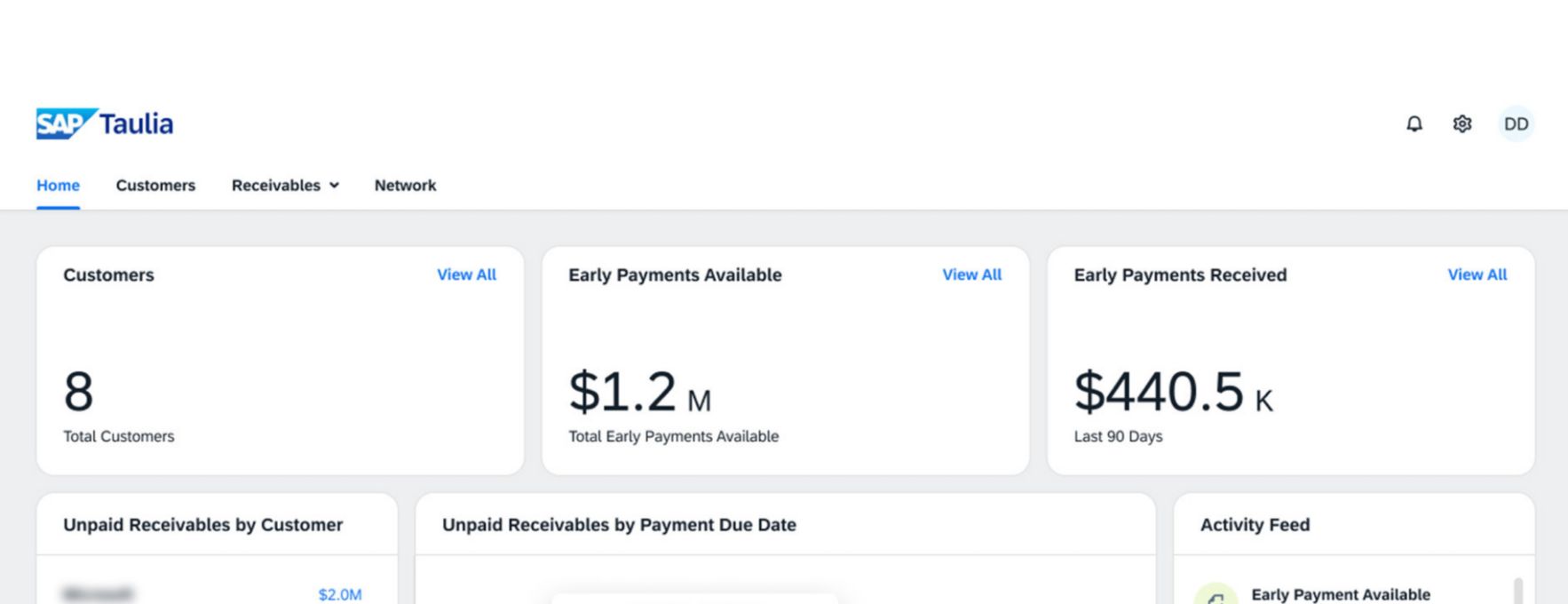Open the notifications bell icon
Image resolution: width=1568 pixels, height=604 pixels.
1414,123
